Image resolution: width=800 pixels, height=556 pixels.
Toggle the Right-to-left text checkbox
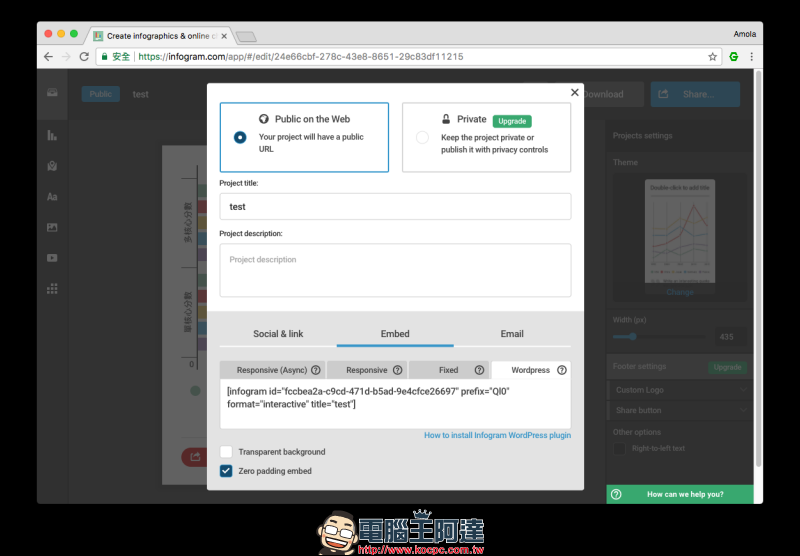click(619, 448)
